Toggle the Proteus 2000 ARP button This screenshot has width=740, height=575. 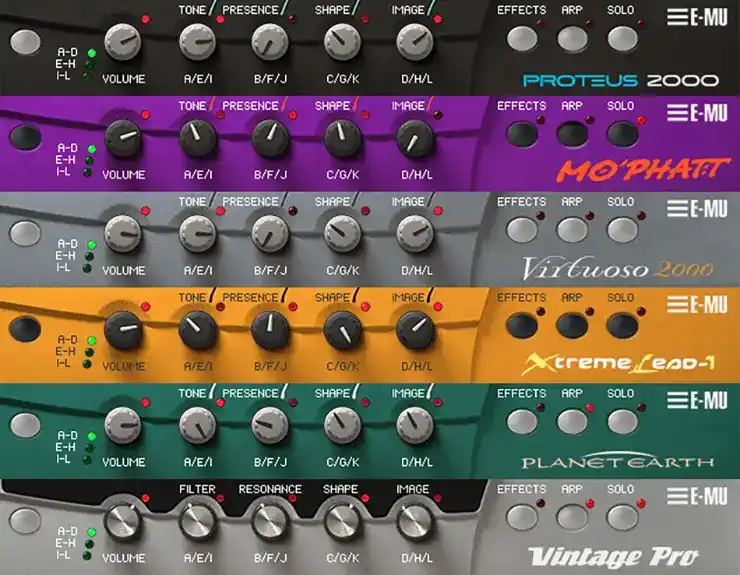pyautogui.click(x=572, y=39)
